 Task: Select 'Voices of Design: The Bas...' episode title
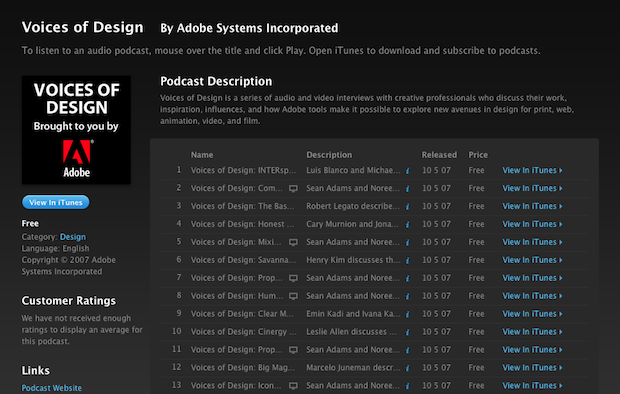(x=242, y=206)
